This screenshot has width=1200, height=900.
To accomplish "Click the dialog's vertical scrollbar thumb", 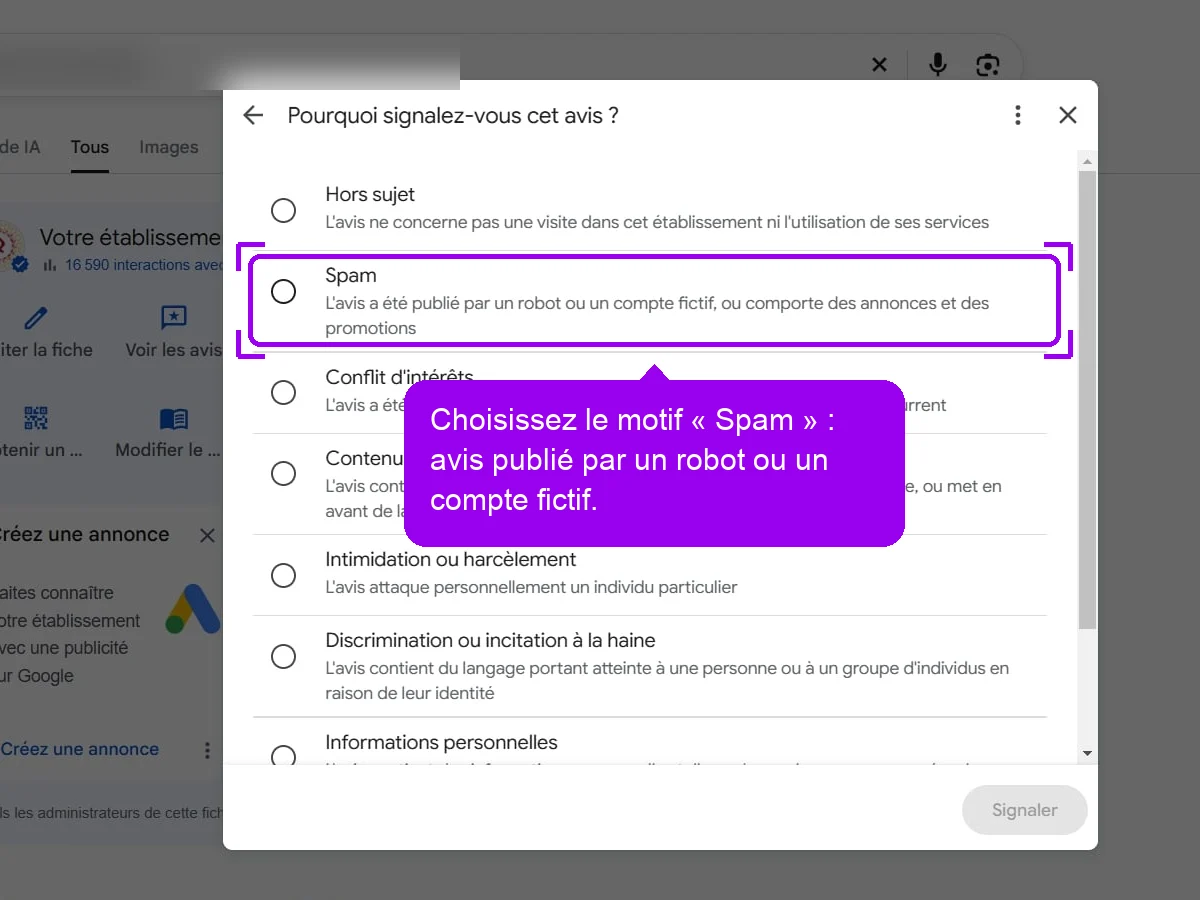I will point(1087,400).
